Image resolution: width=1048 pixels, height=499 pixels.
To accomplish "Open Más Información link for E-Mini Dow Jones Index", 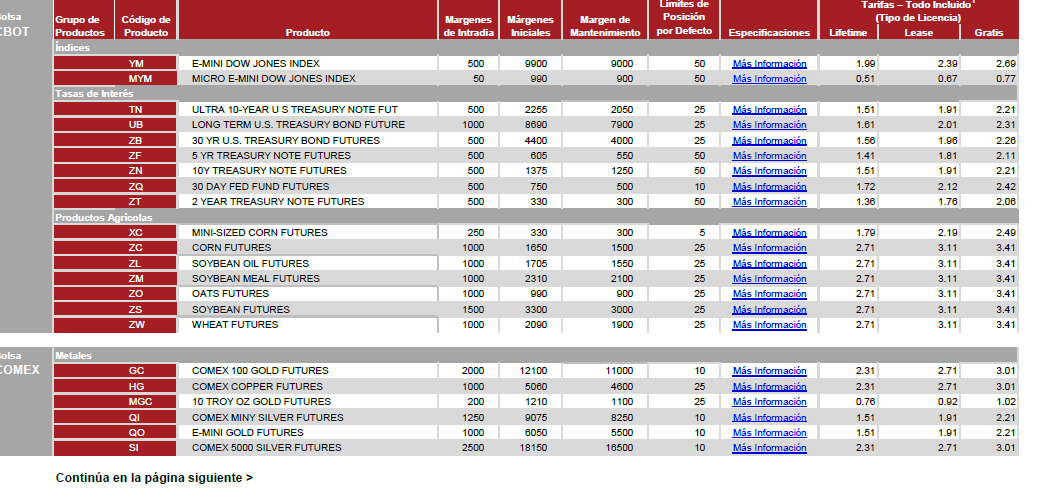I will [769, 63].
